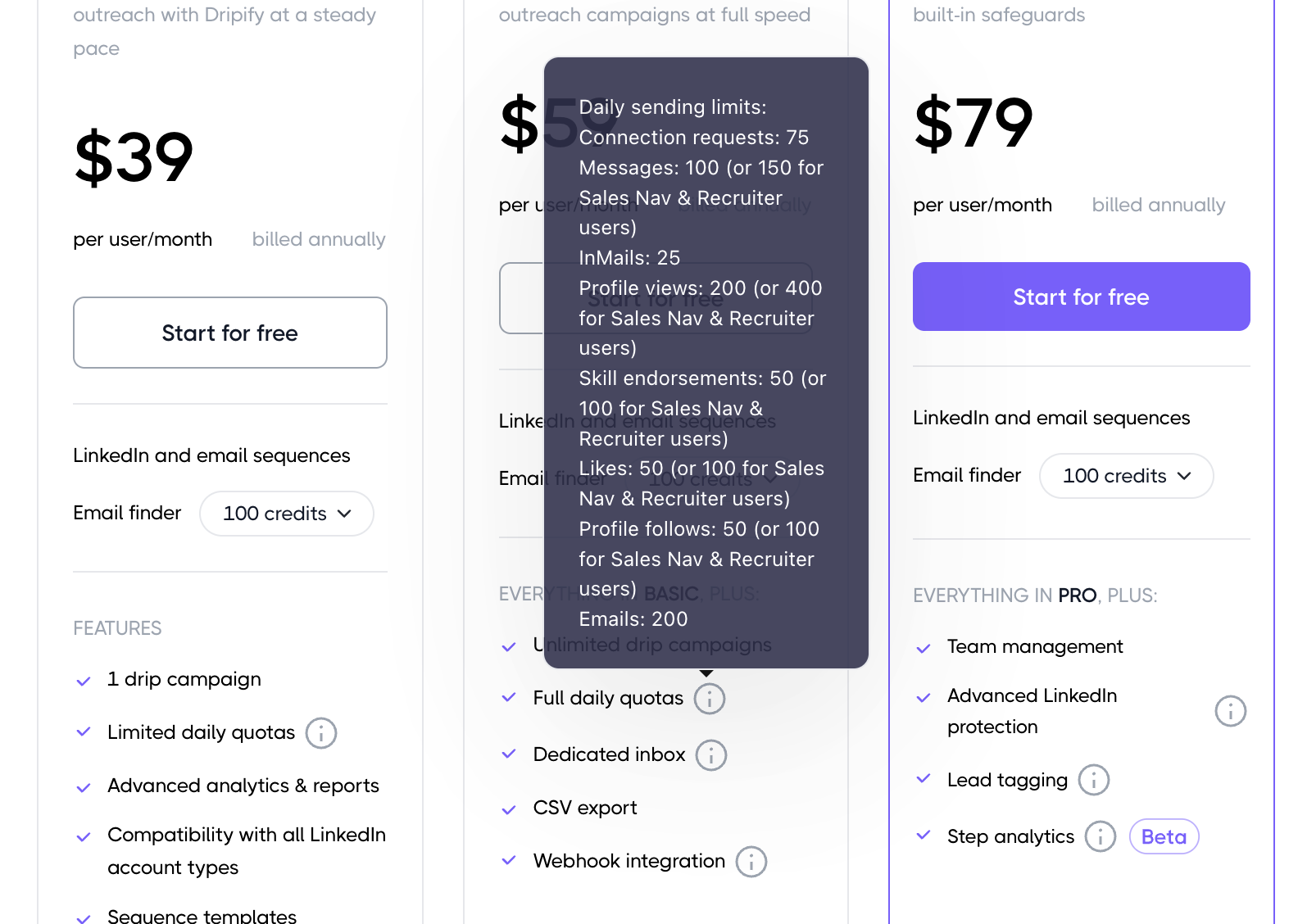This screenshot has width=1298, height=924.
Task: Click the chevron in the $79 plan credits selector
Action: point(1184,476)
